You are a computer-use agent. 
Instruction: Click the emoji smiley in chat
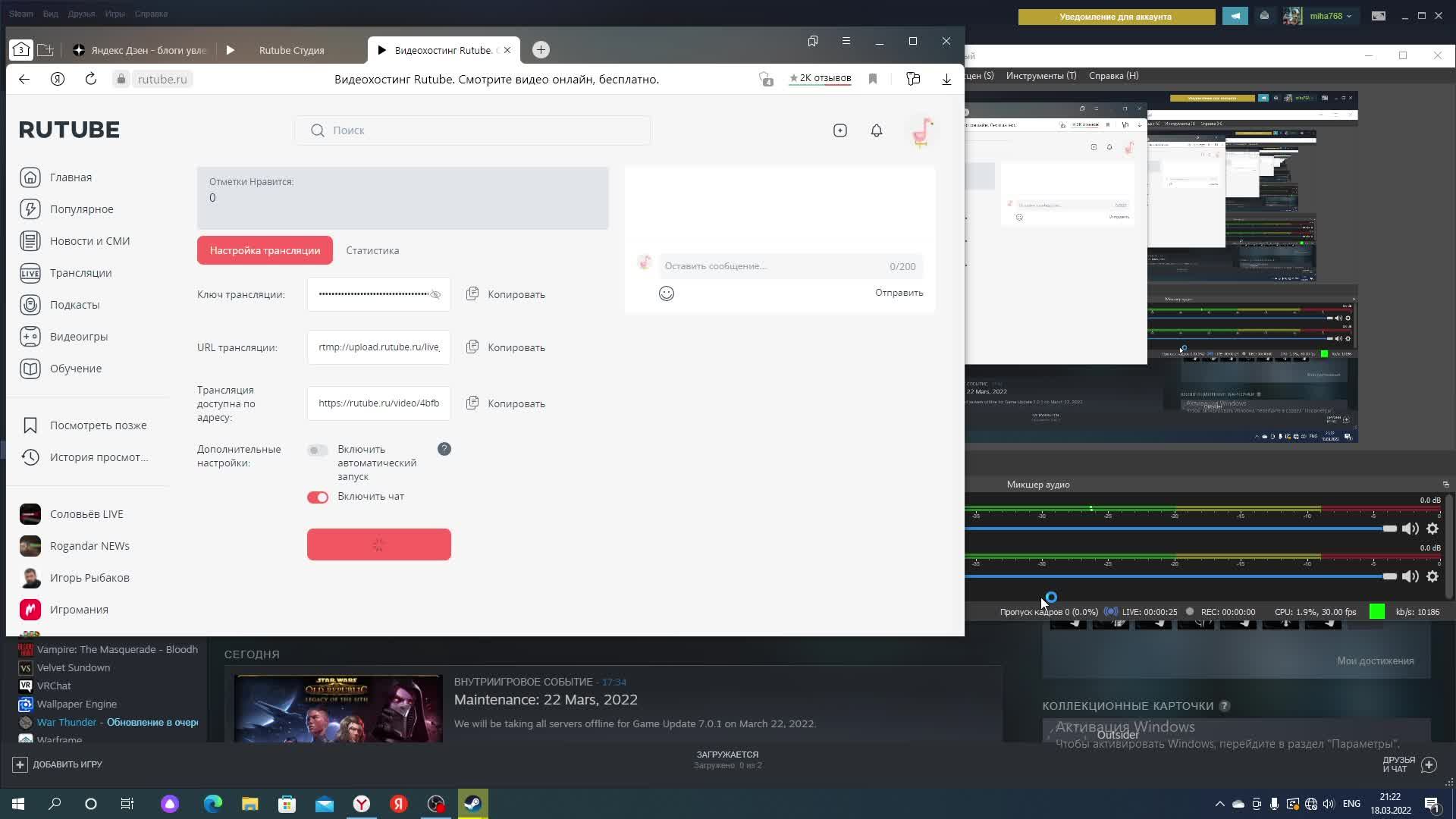666,293
